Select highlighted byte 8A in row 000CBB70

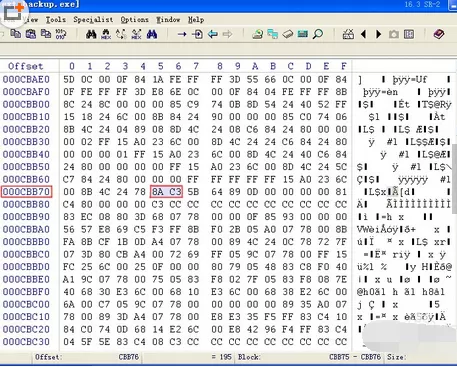pyautogui.click(x=158, y=192)
